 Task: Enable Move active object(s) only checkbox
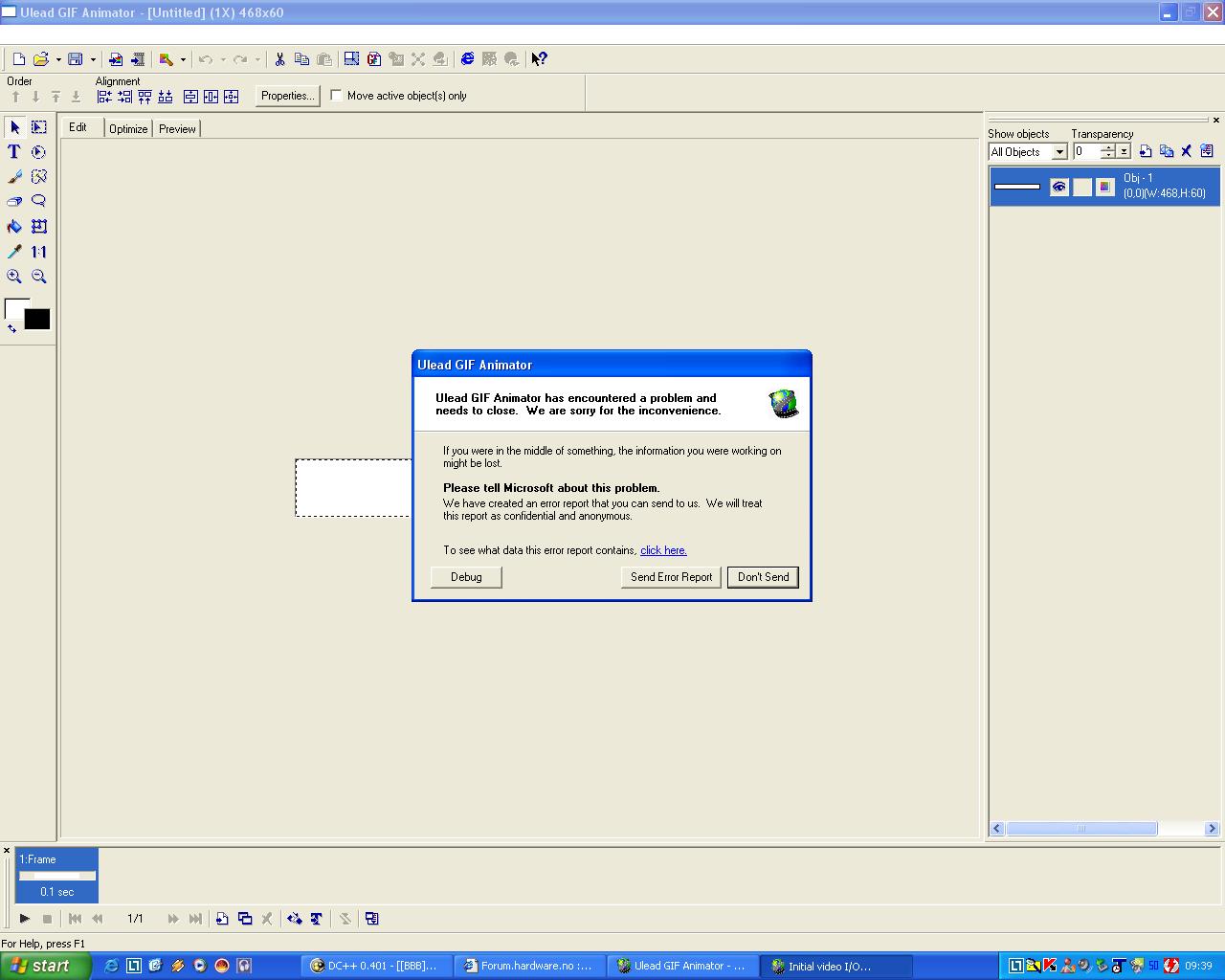tap(336, 96)
